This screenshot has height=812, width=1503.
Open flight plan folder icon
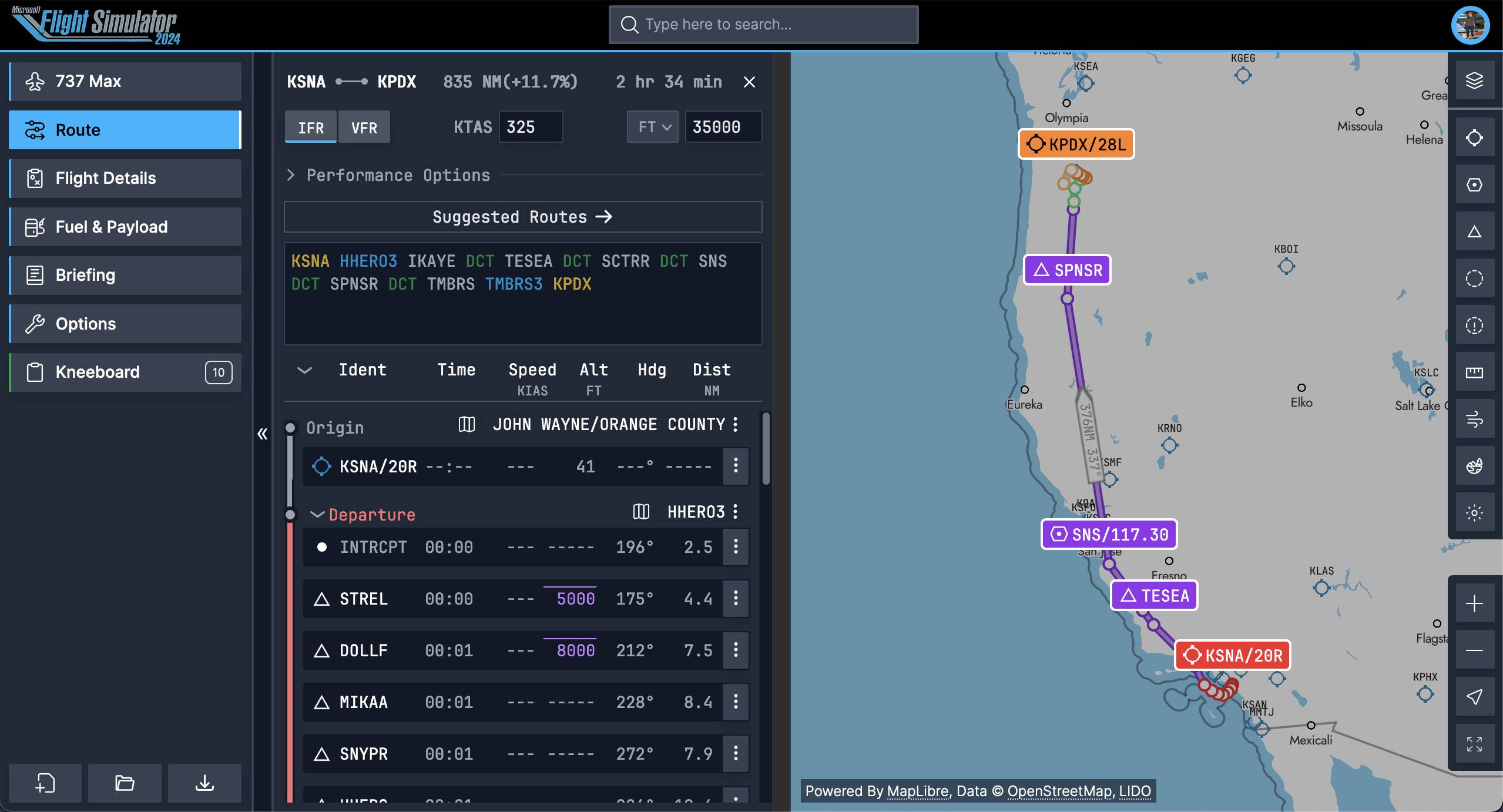[x=125, y=783]
